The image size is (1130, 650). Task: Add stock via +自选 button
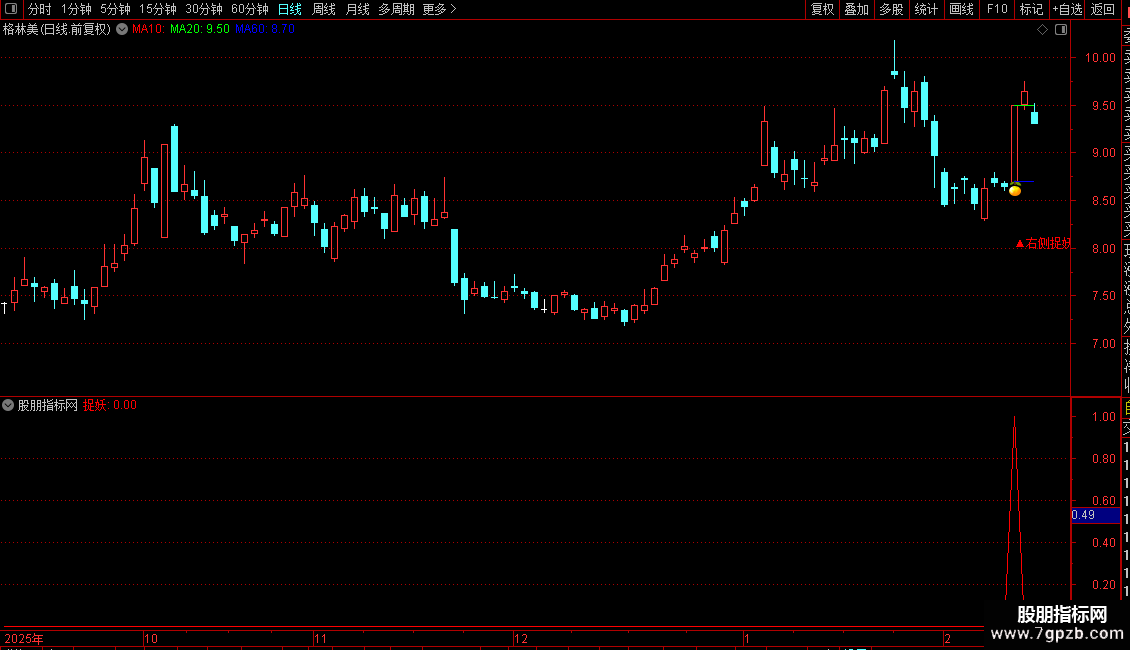point(1067,9)
